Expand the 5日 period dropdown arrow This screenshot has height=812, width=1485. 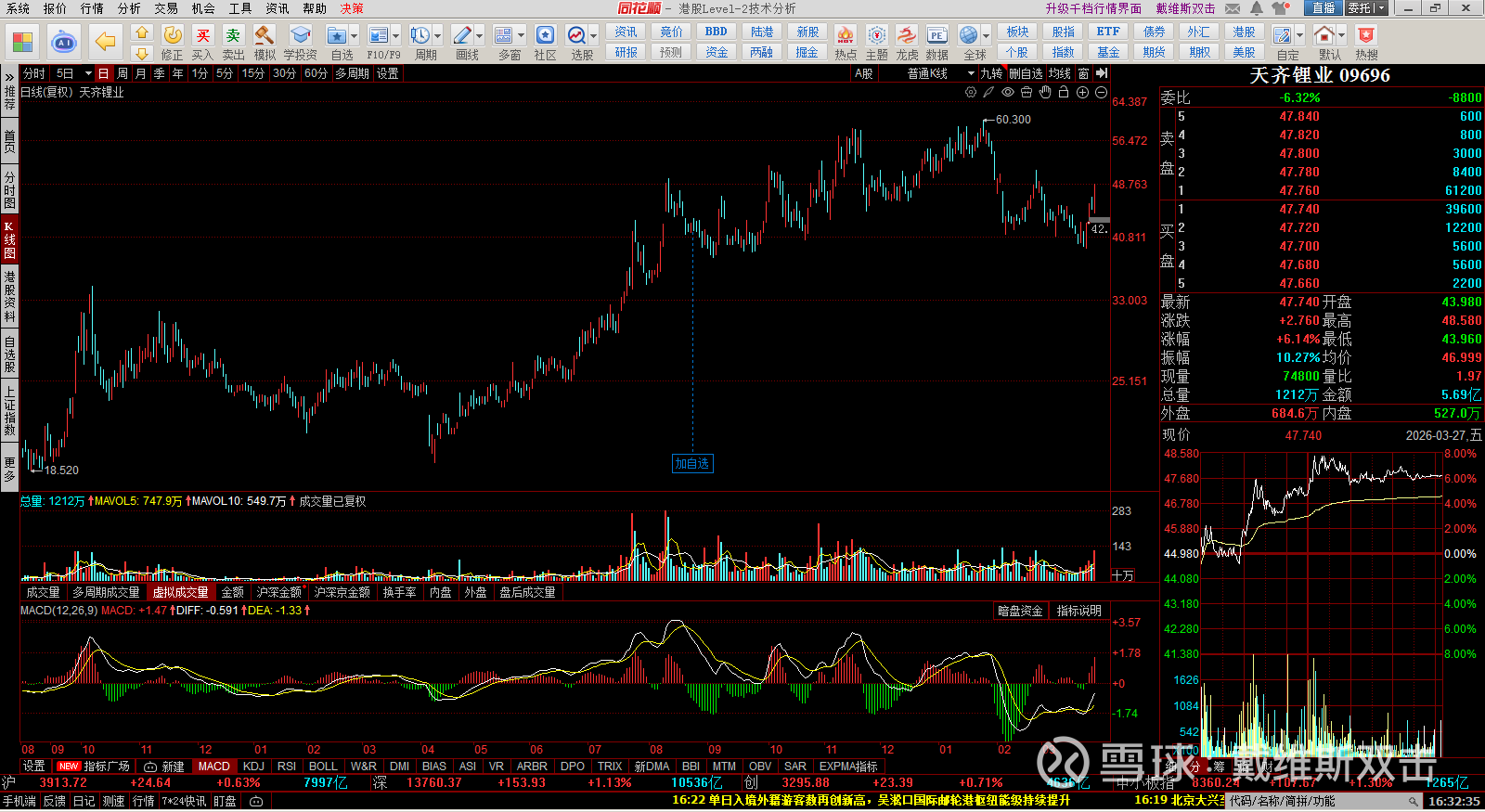point(88,73)
